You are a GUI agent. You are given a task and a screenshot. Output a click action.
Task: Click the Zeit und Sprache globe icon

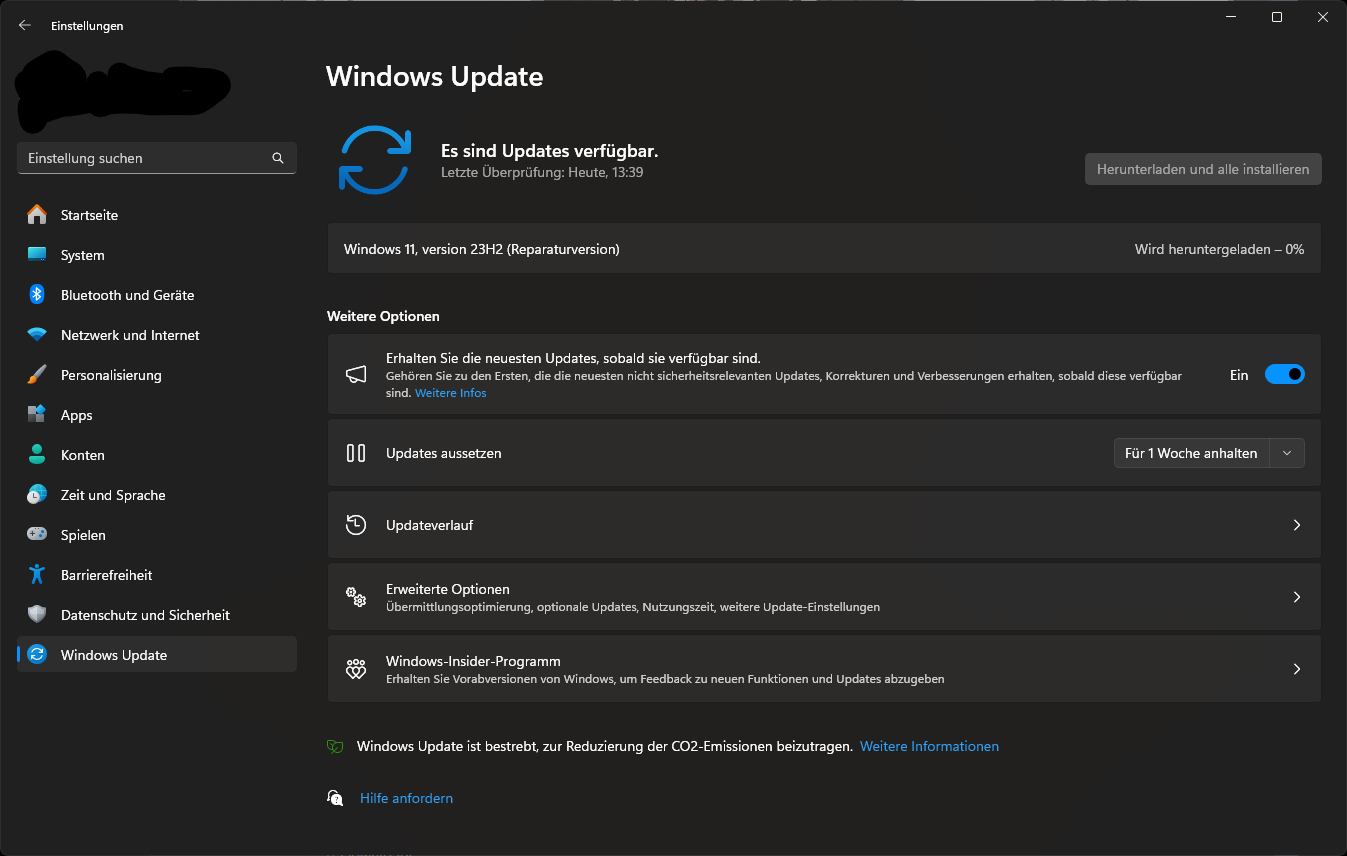[37, 495]
